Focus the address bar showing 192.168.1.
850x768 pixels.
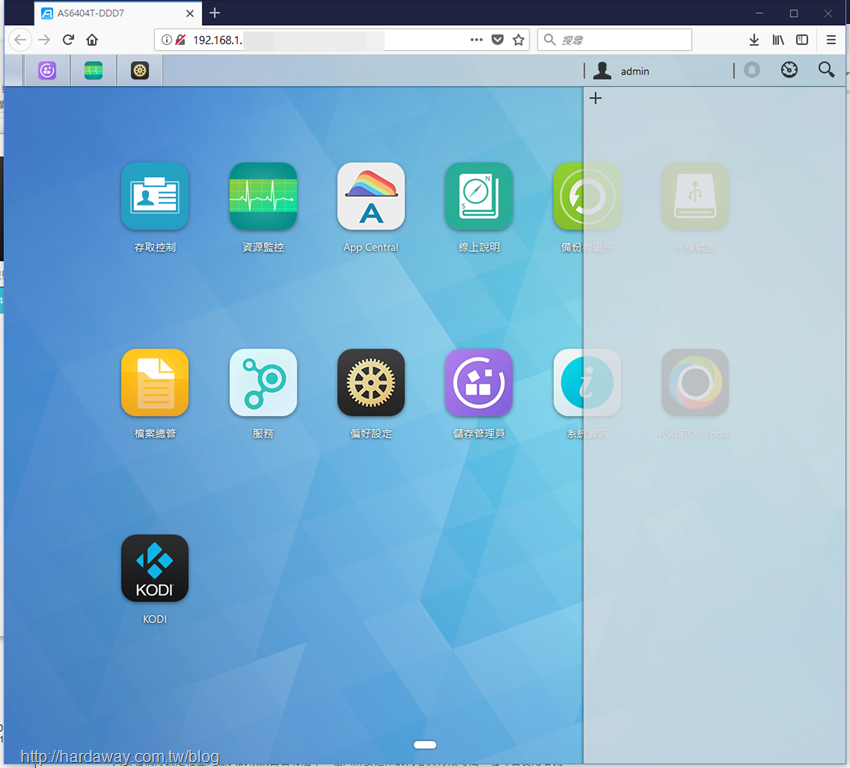(342, 40)
